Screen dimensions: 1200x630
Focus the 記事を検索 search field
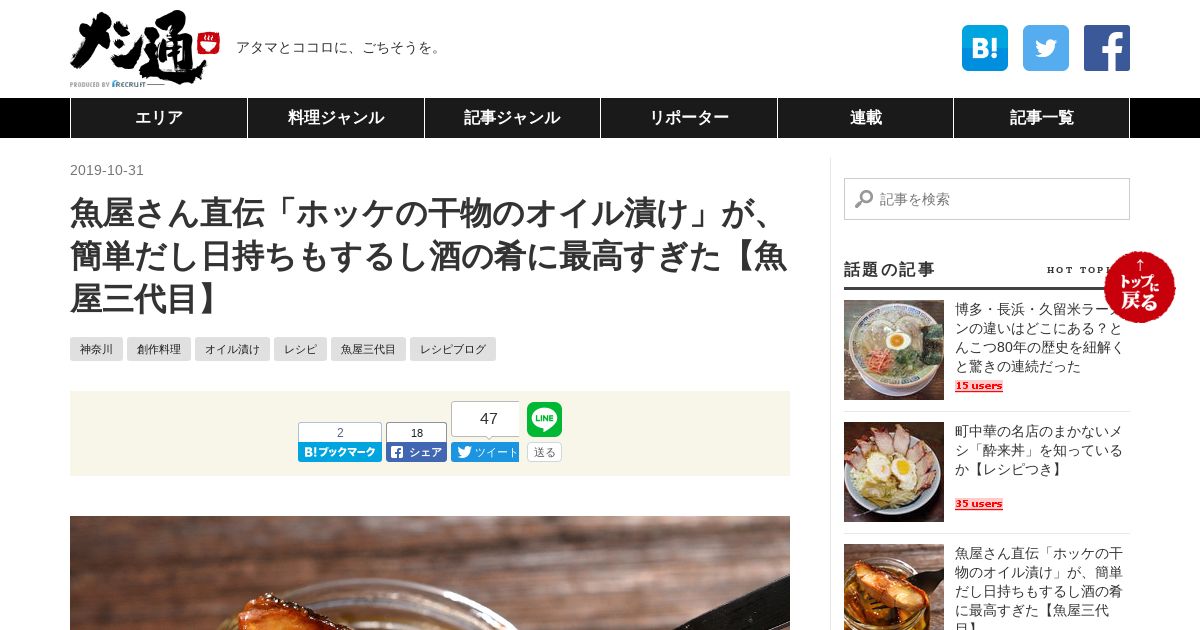click(987, 199)
